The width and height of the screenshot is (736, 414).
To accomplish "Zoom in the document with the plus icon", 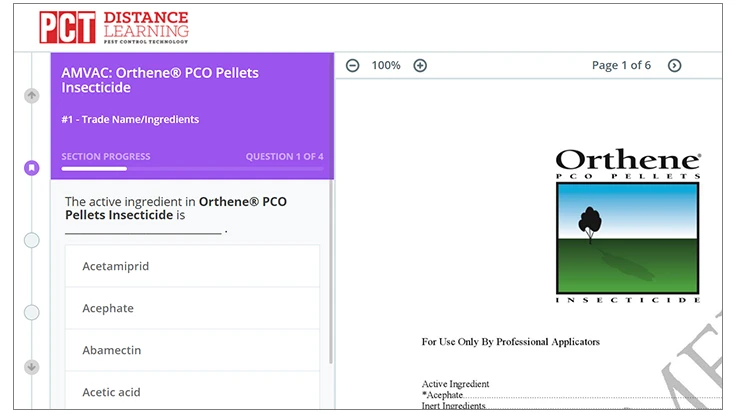I will (x=420, y=66).
